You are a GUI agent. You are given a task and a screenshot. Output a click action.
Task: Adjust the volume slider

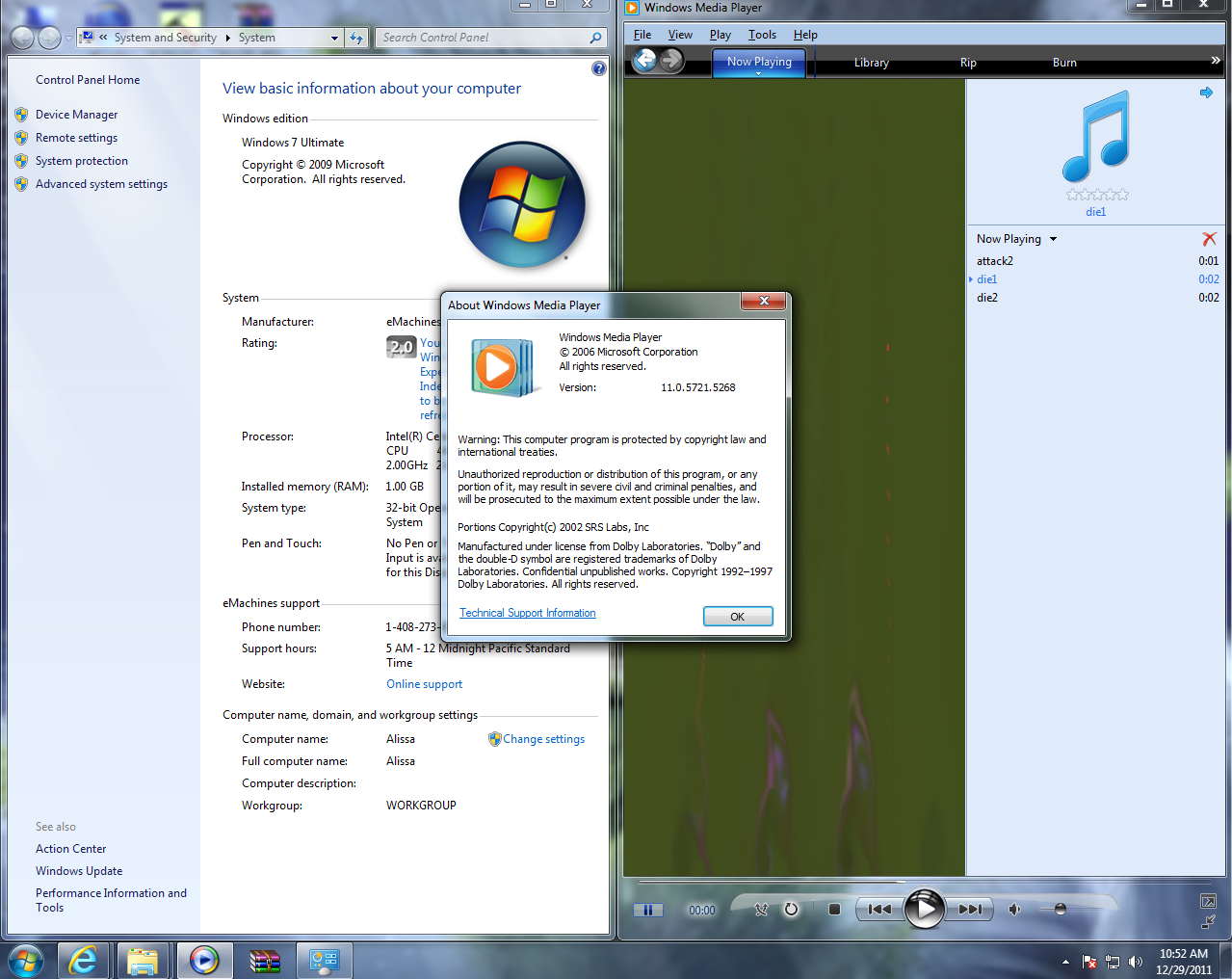(x=1060, y=908)
